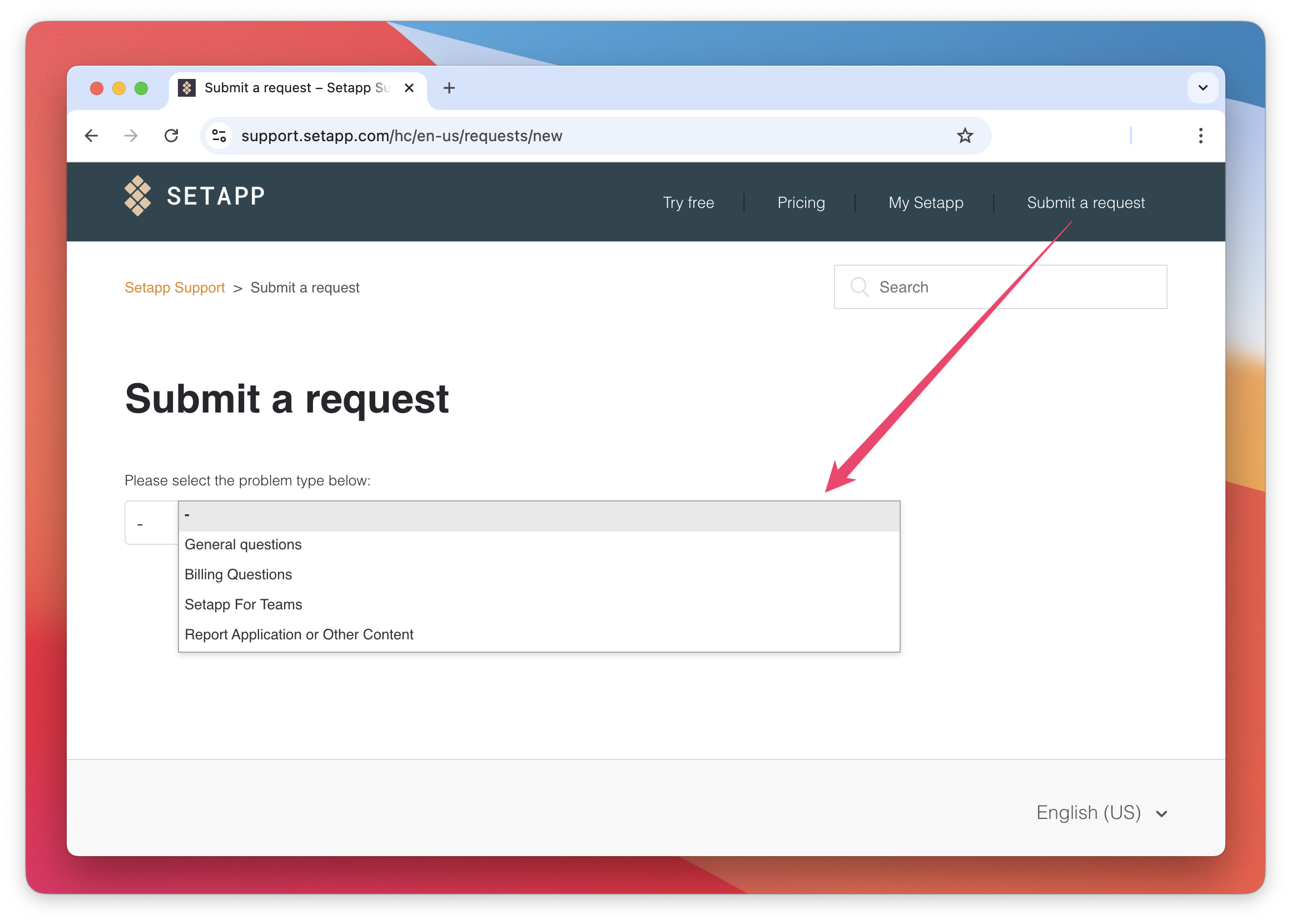Image resolution: width=1291 pixels, height=924 pixels.
Task: Click the address bar URL
Action: (401, 136)
